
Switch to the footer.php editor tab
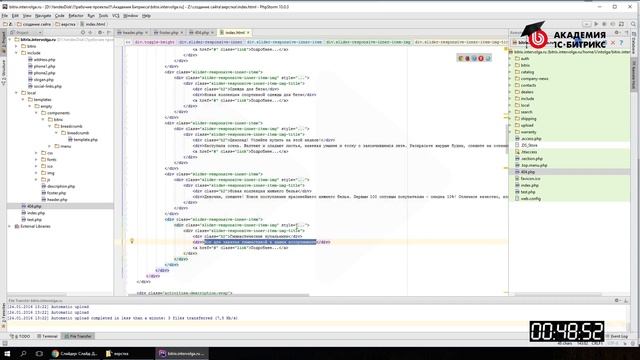(169, 32)
